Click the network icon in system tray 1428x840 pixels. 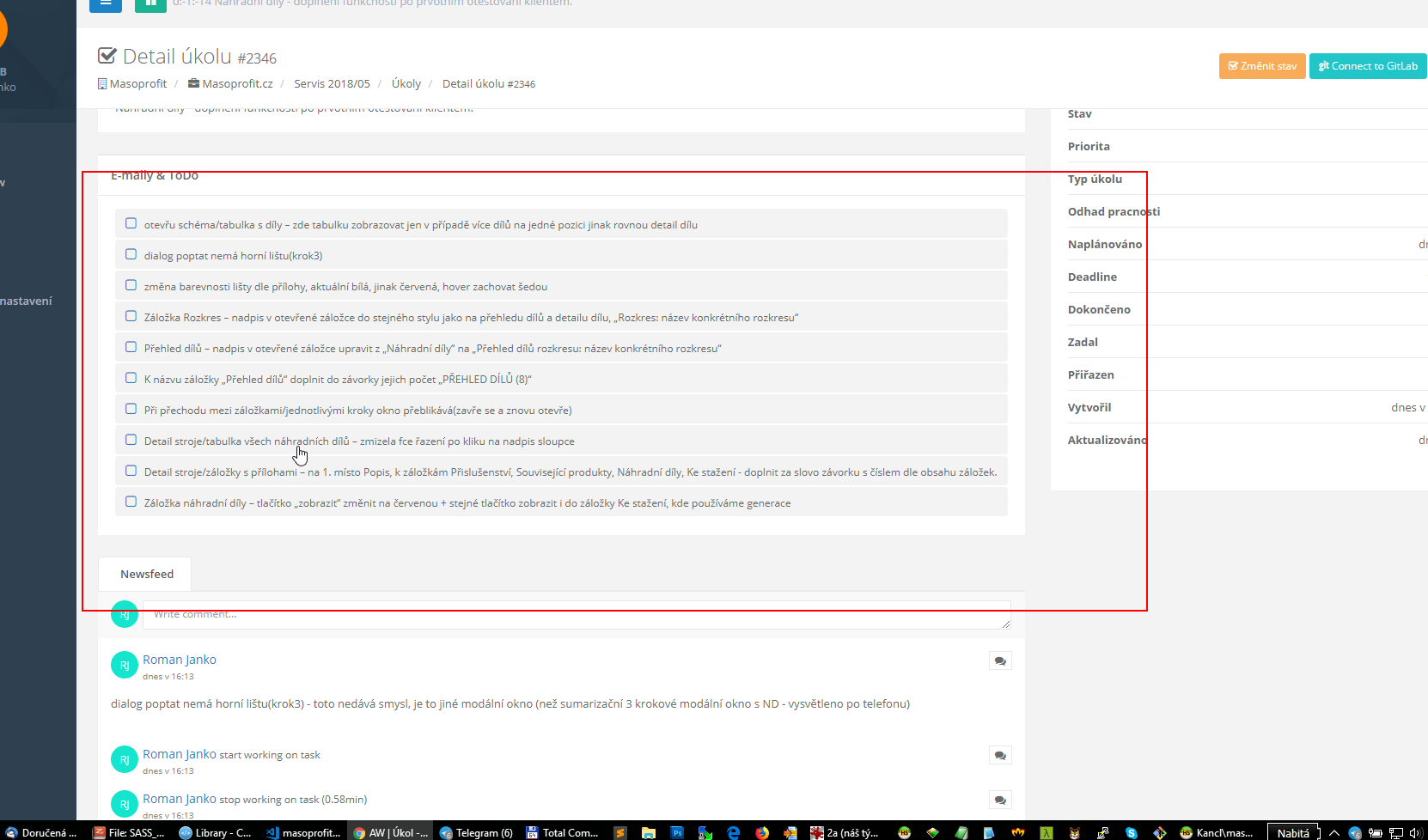(1396, 832)
